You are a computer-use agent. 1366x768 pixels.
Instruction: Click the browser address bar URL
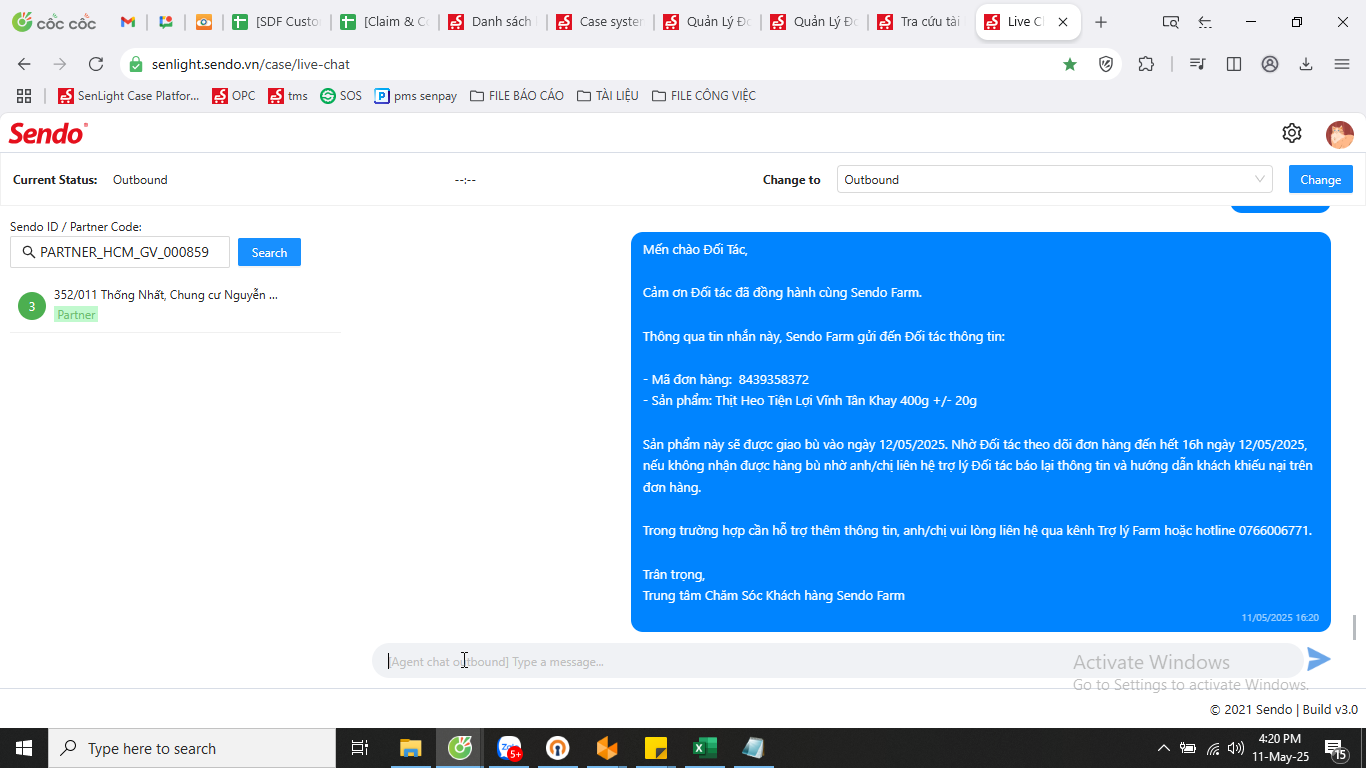click(x=251, y=64)
